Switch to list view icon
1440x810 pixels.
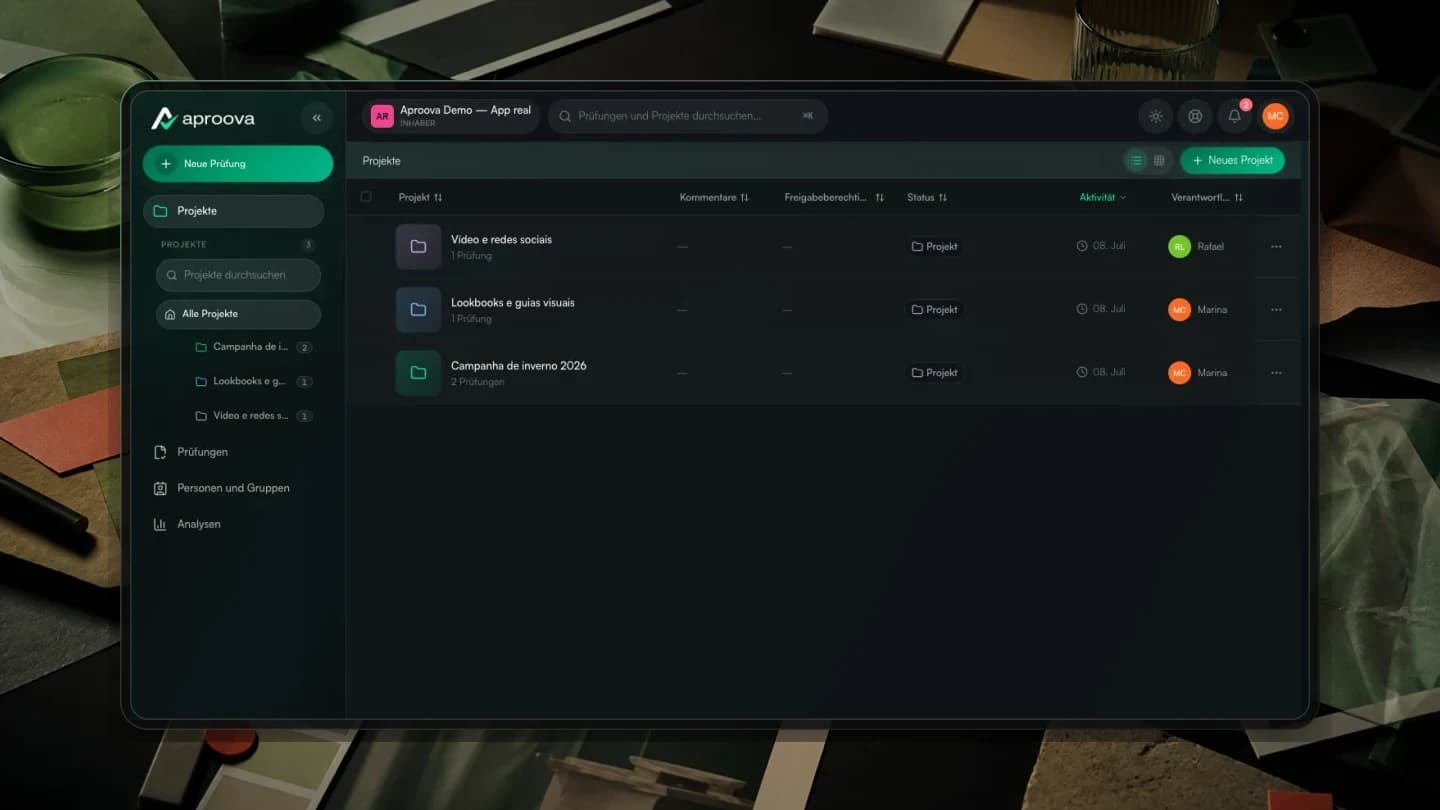[1136, 160]
